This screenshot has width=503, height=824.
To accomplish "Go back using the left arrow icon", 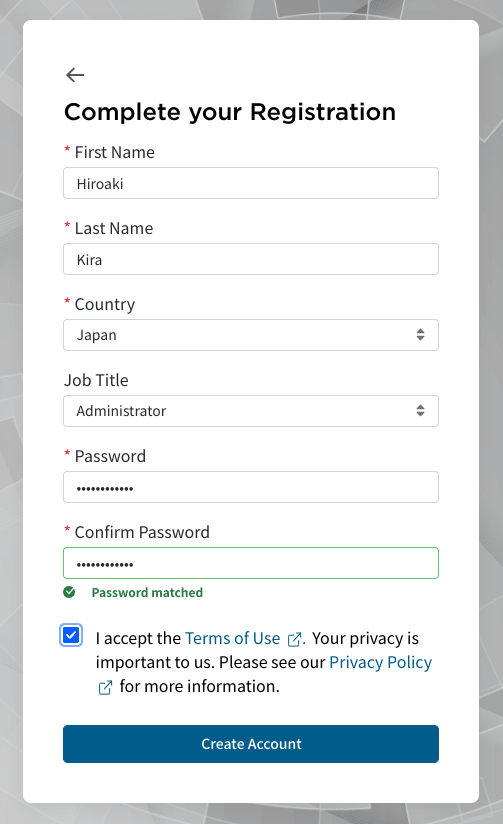I will pyautogui.click(x=75, y=75).
